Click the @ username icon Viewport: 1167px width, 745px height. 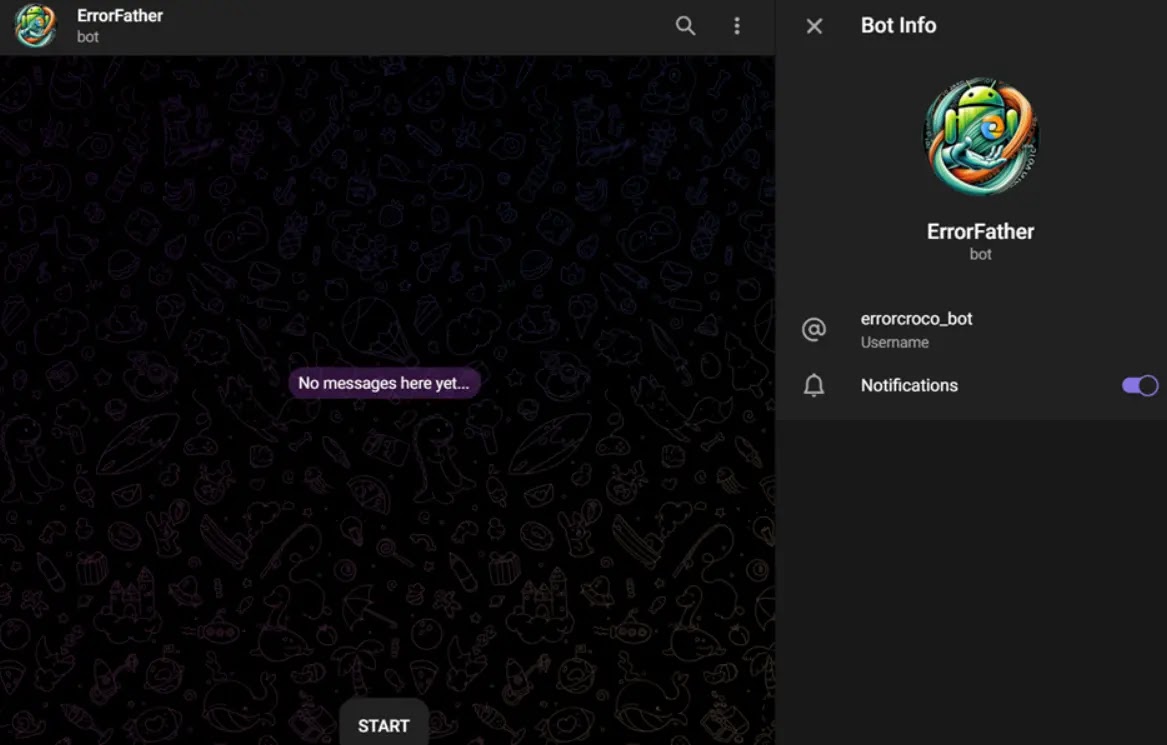click(x=813, y=329)
